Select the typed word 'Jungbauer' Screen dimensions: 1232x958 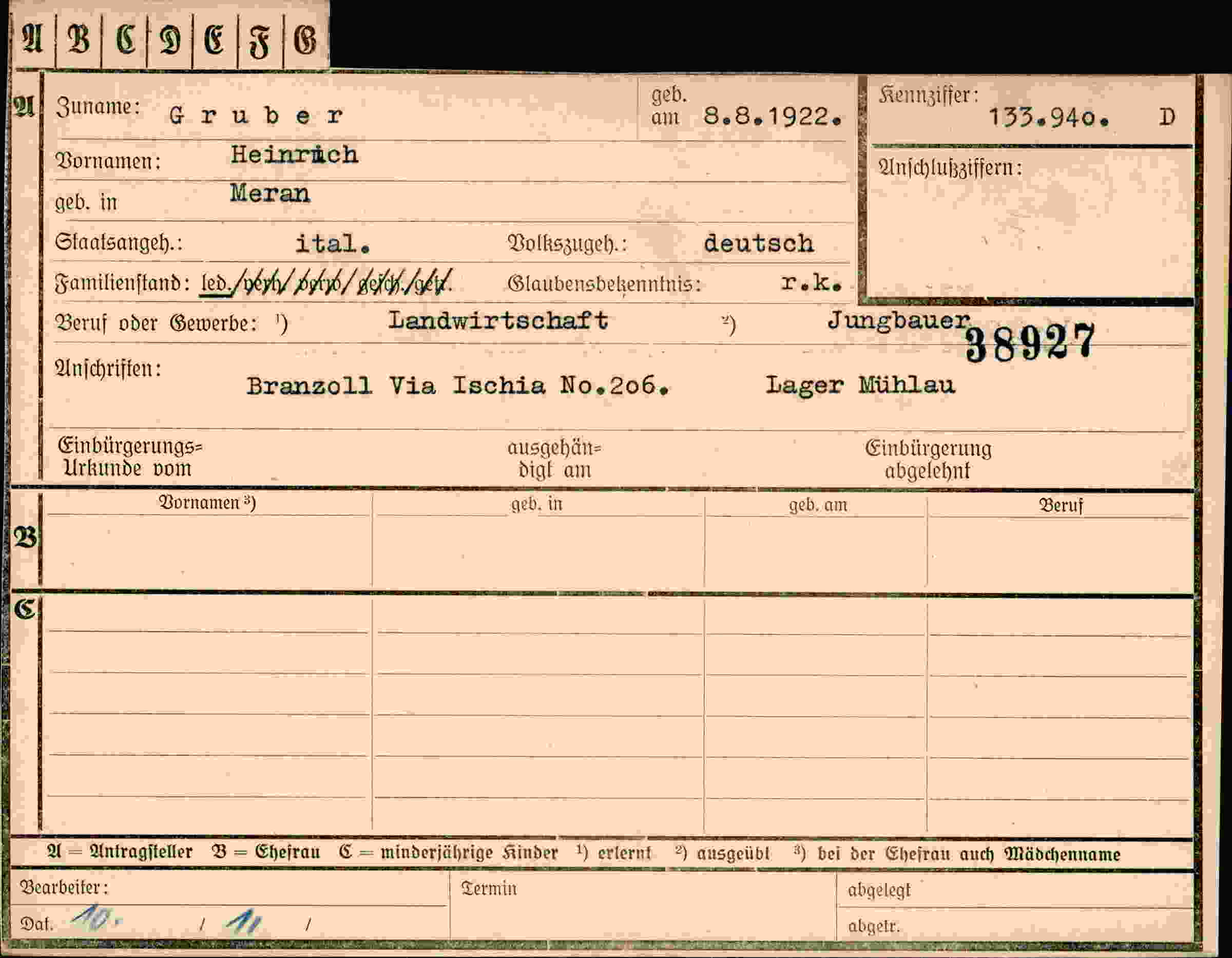[x=899, y=320]
